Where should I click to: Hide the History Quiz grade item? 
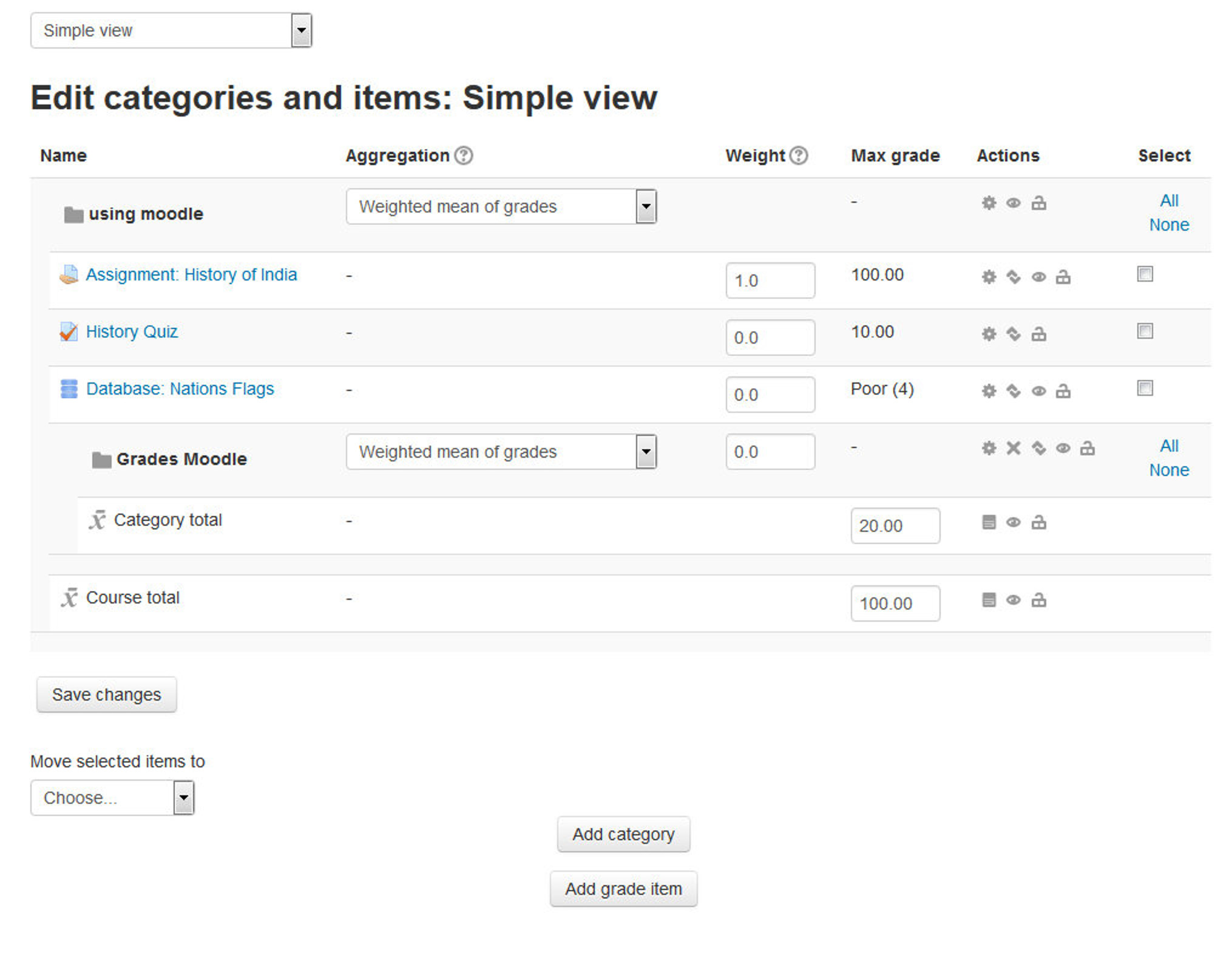coord(1038,334)
